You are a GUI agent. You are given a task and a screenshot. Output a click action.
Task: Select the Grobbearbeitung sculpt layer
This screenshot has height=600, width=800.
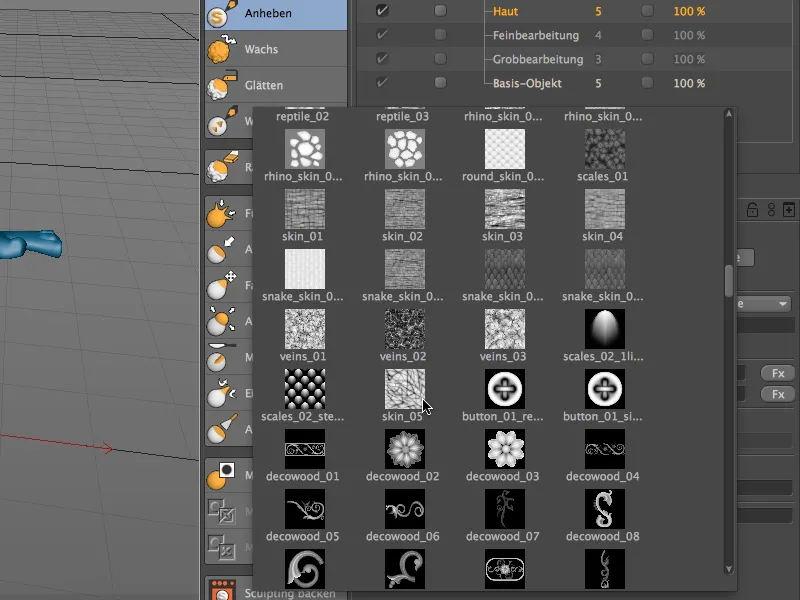pyautogui.click(x=538, y=59)
